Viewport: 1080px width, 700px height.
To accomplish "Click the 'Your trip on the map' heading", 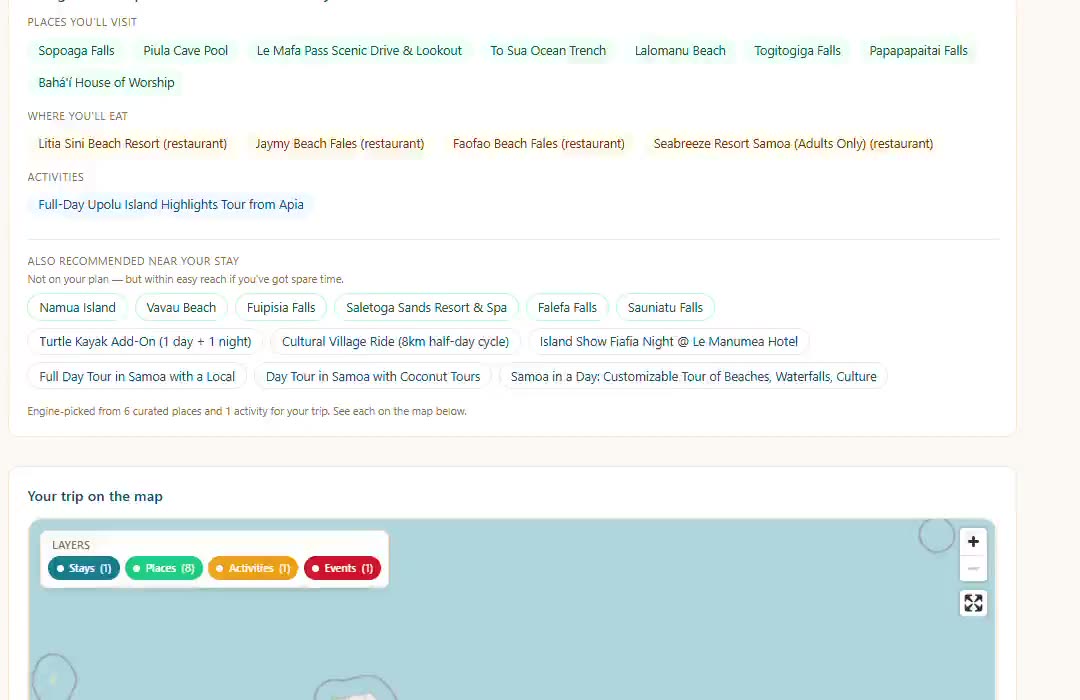I will [x=95, y=497].
